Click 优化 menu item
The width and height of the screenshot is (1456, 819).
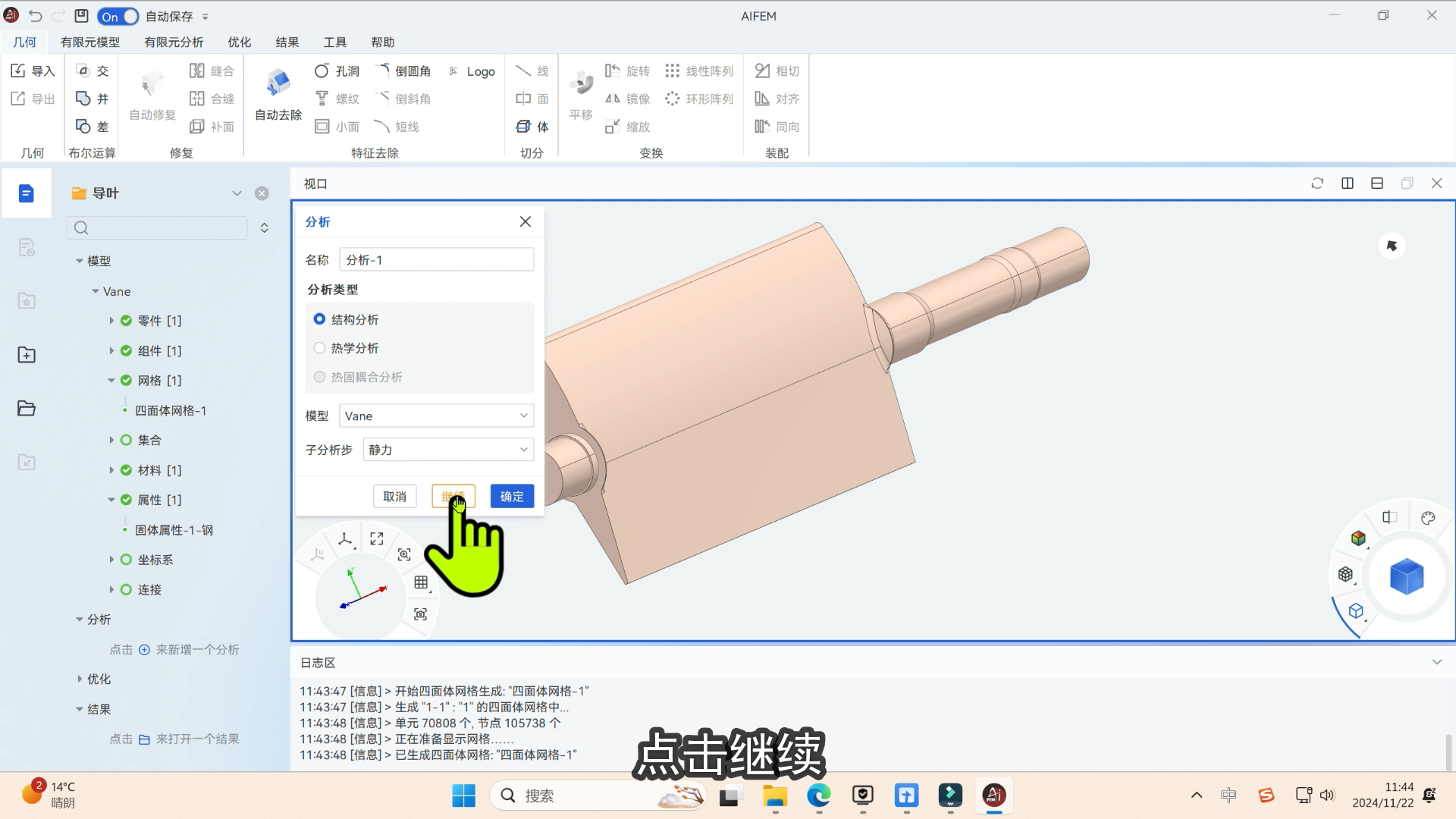pyautogui.click(x=240, y=42)
